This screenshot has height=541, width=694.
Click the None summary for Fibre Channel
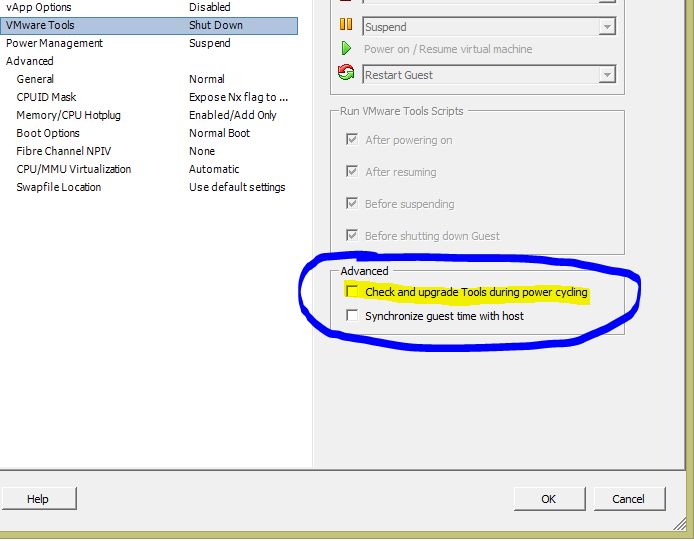202,151
